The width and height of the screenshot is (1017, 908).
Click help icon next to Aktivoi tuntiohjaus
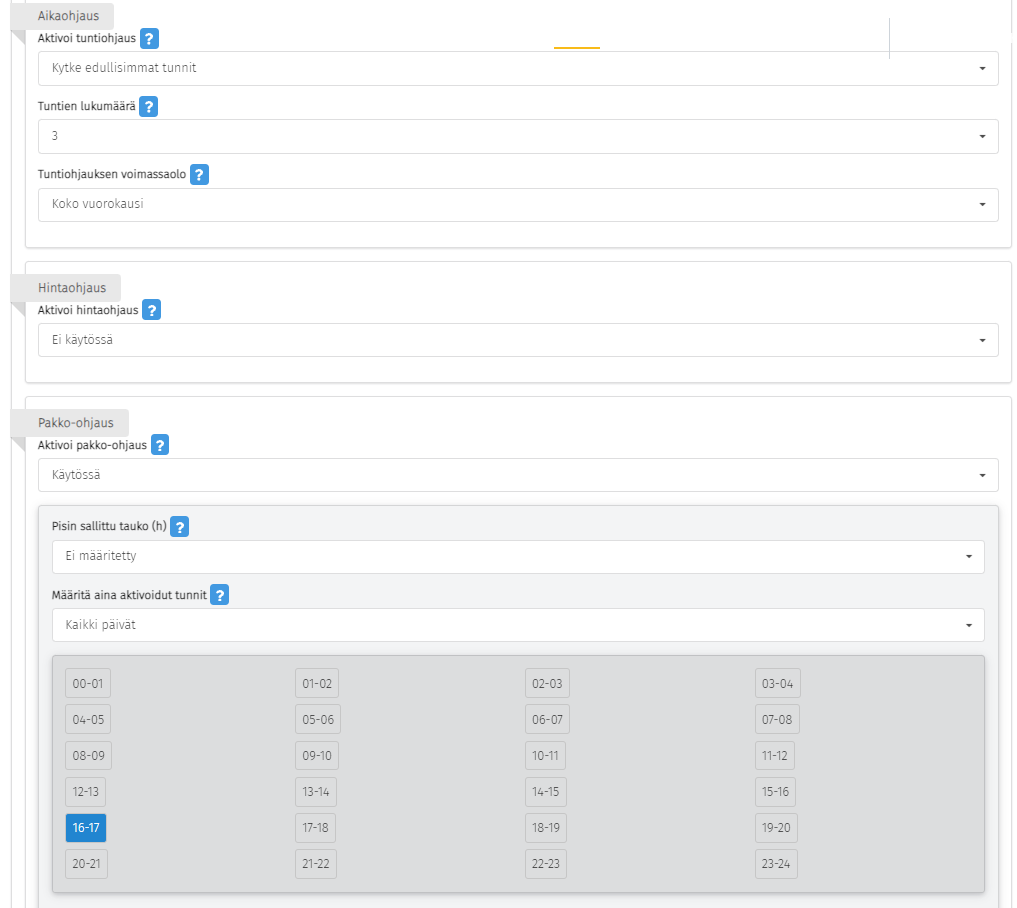(x=149, y=39)
